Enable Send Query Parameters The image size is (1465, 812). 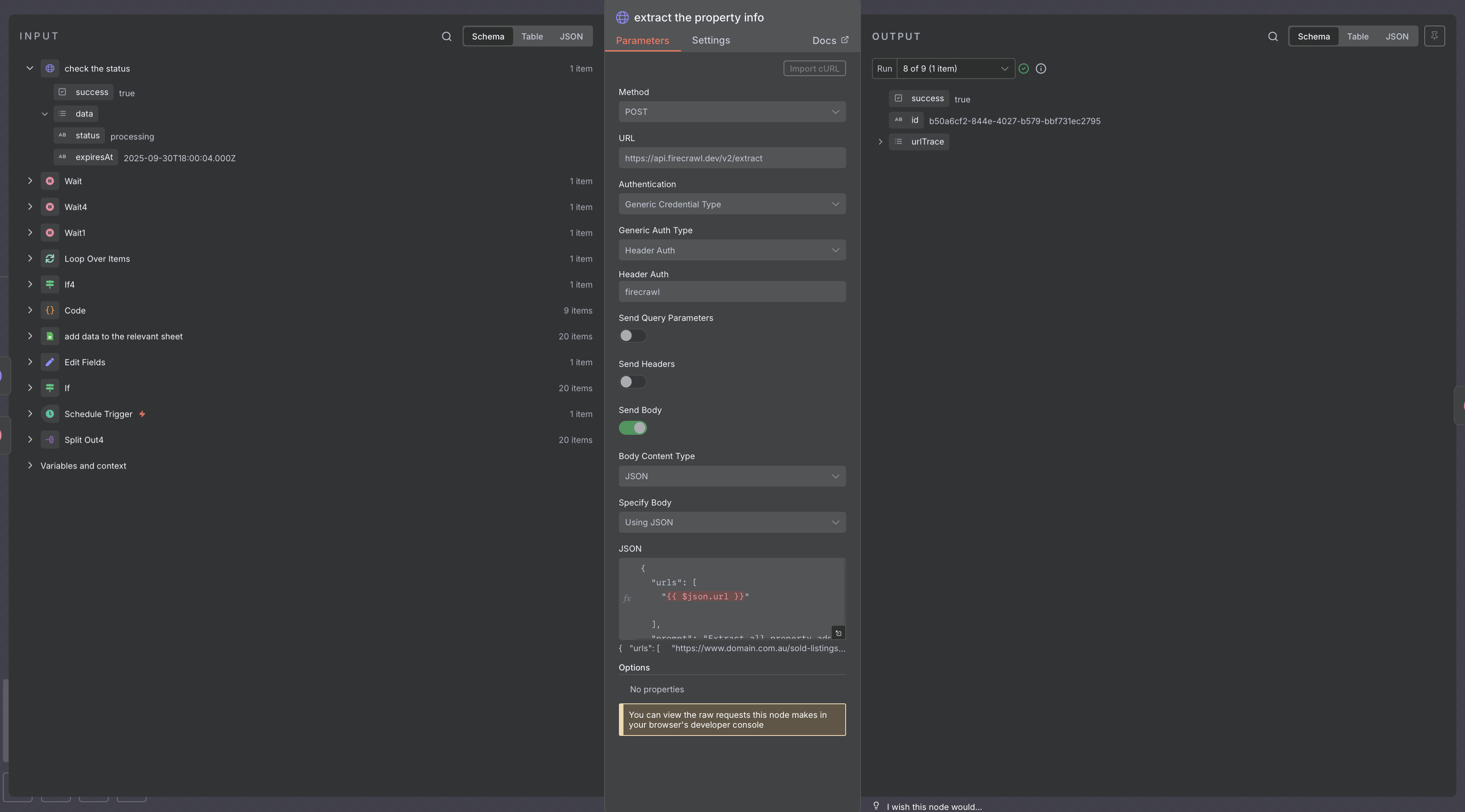(633, 336)
